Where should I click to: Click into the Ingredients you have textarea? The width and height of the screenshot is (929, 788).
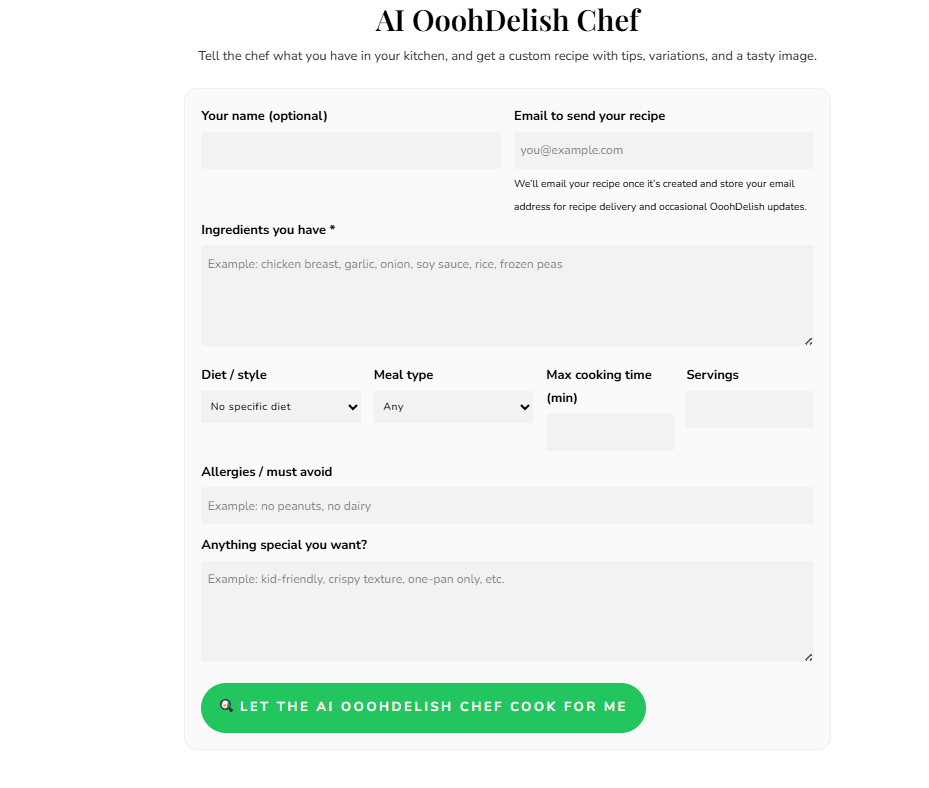[x=507, y=296]
